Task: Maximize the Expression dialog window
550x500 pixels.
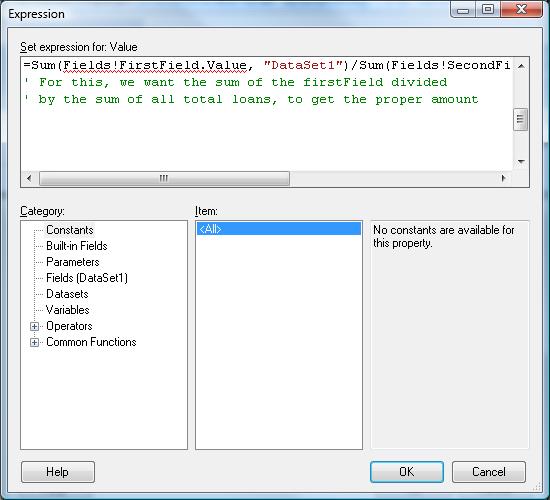Action: click(x=488, y=9)
